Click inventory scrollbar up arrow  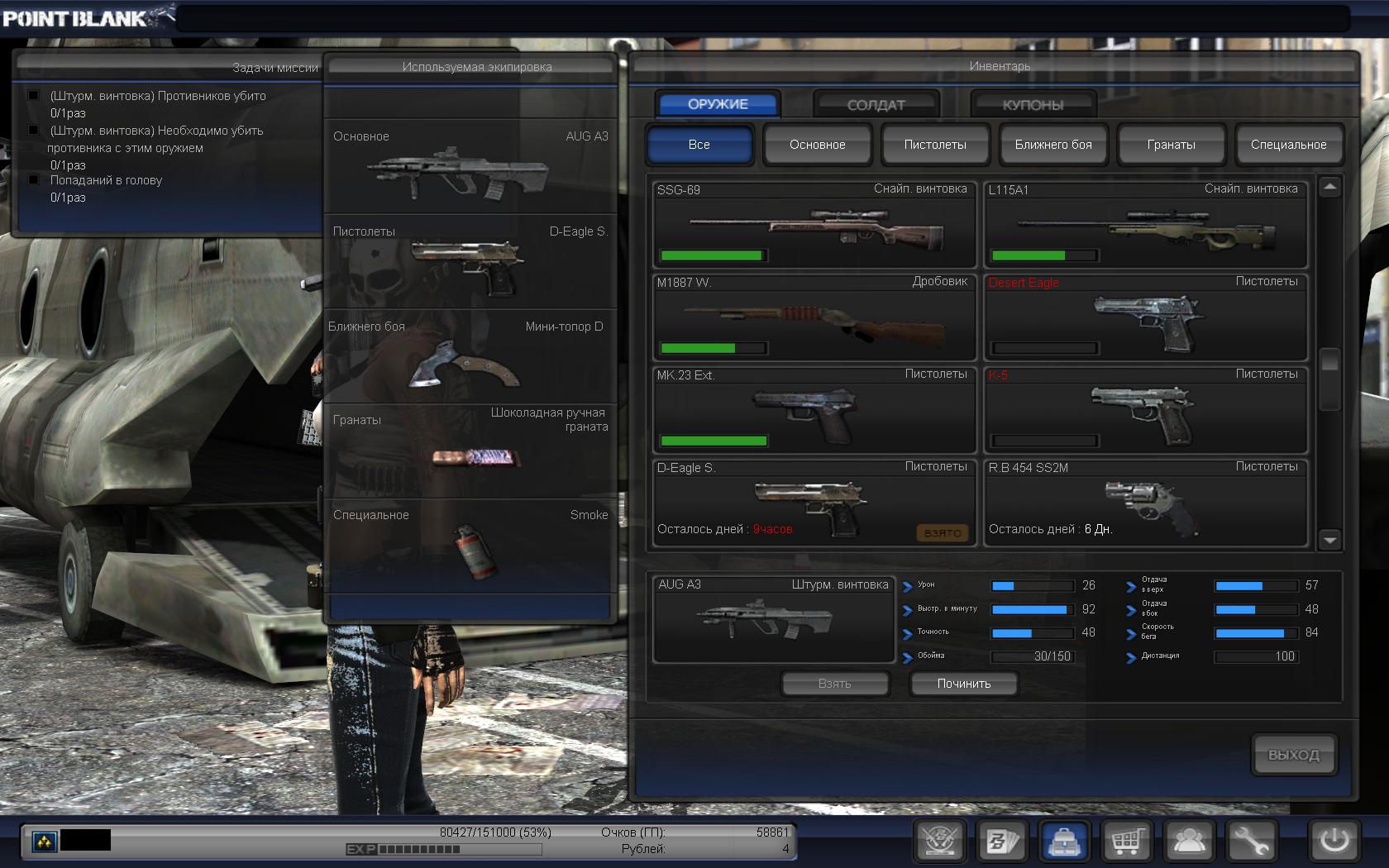point(1329,187)
